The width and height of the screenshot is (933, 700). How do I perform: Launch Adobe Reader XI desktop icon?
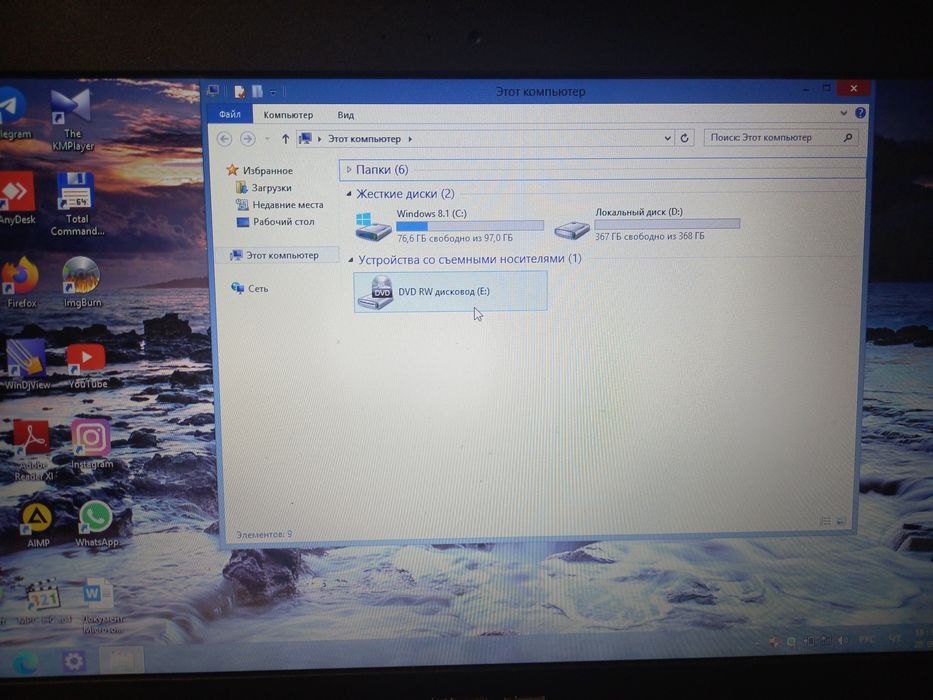coord(33,450)
